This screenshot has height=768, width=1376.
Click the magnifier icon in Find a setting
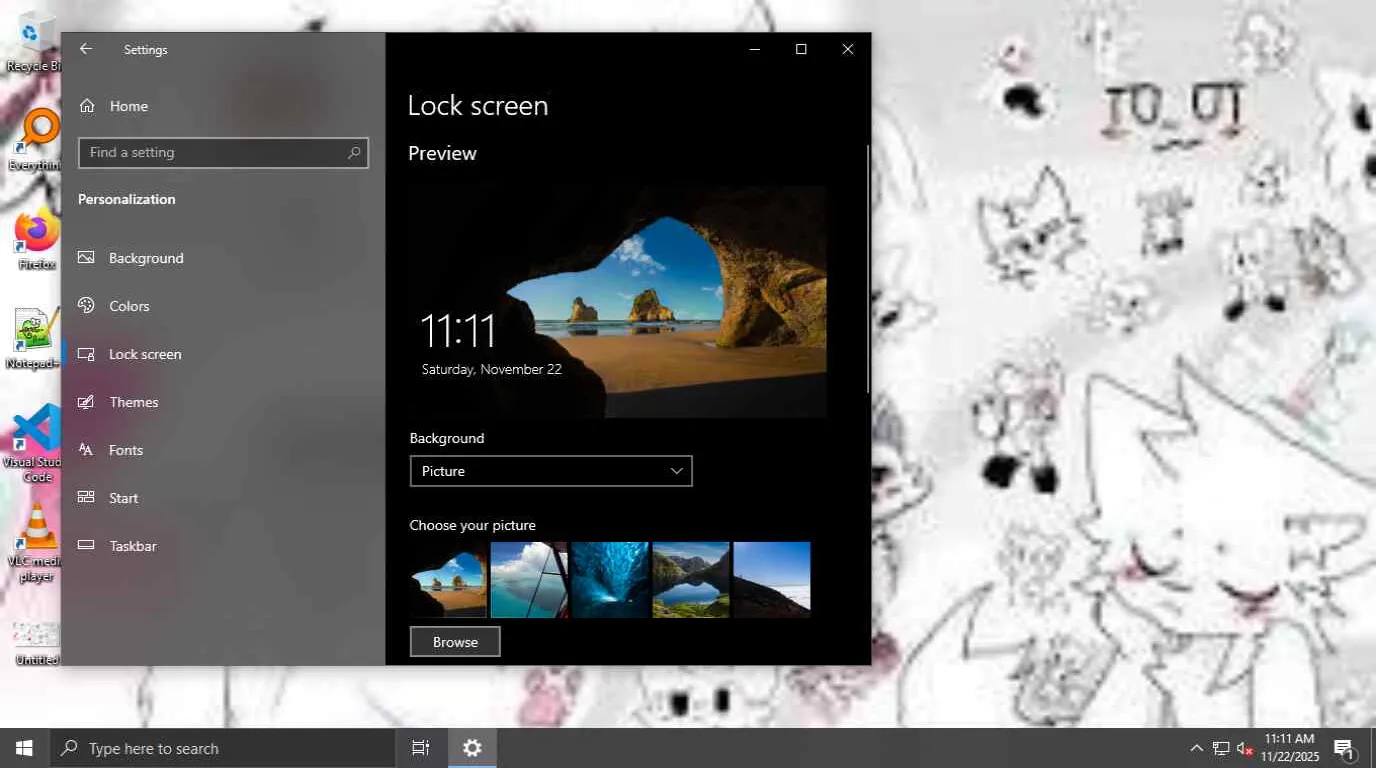click(353, 153)
